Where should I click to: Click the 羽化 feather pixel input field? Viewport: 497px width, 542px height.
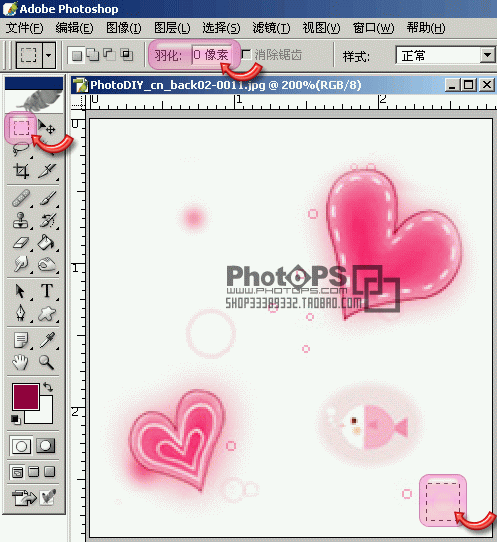click(x=212, y=55)
